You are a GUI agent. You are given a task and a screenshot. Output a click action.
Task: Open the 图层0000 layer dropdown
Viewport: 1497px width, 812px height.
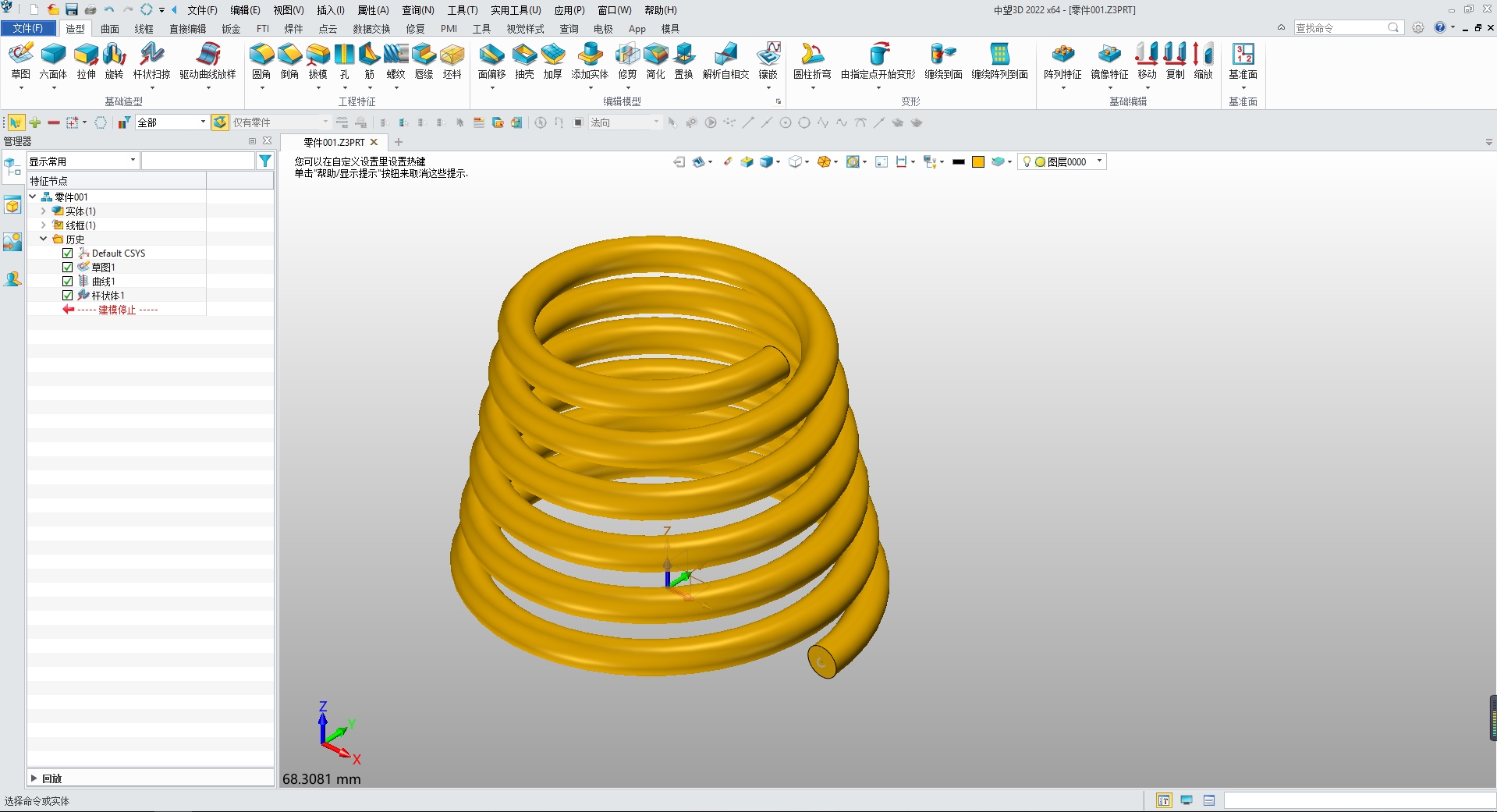coord(1098,161)
